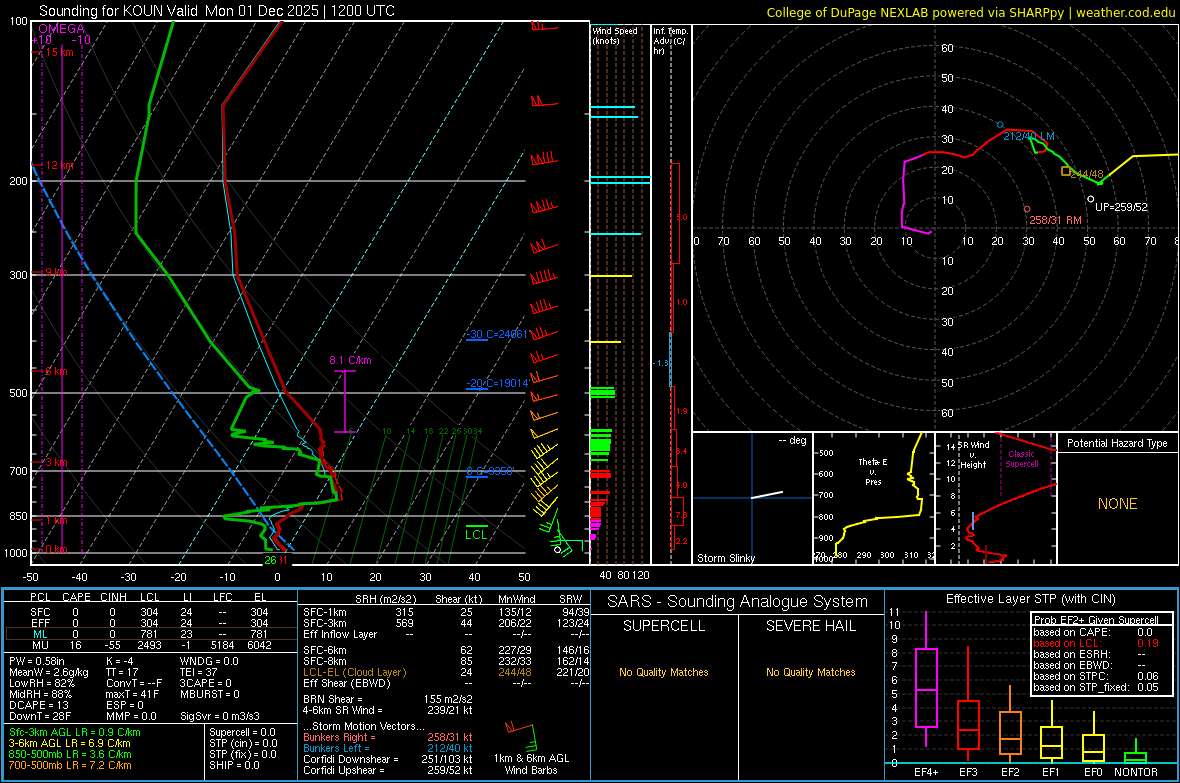Click No Quality Matches under SUPERCELL
This screenshot has height=783, width=1180.
[664, 672]
